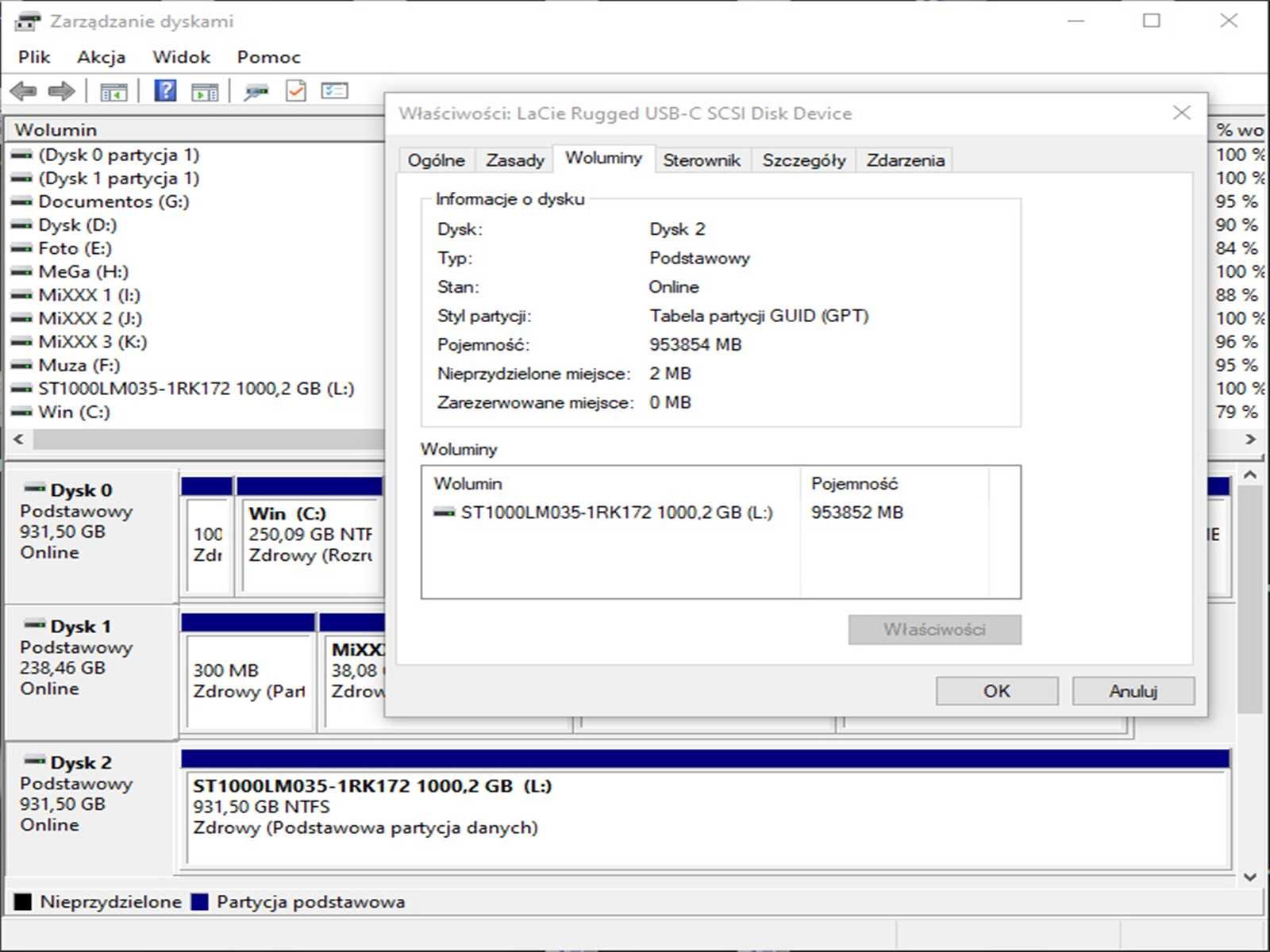Click the black Nieprzydzielone legend swatch
1270x952 pixels.
pos(23,902)
